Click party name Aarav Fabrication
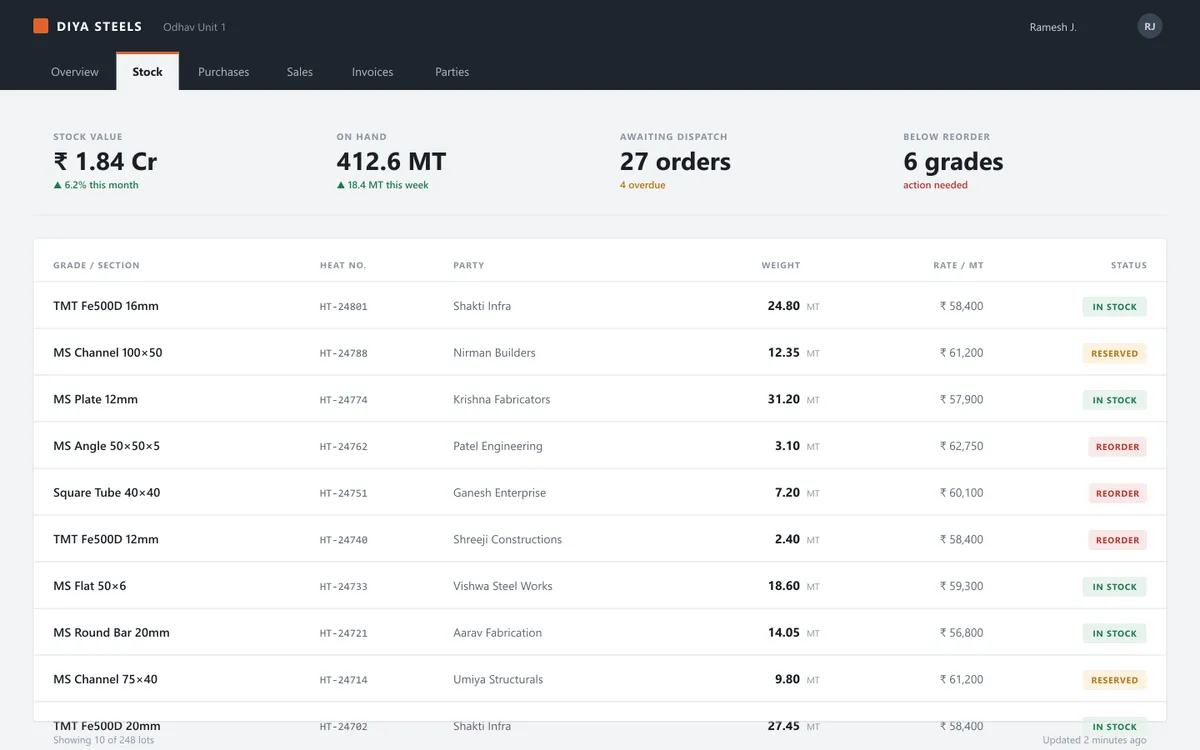Screen dimensions: 1200x750 click(497, 633)
